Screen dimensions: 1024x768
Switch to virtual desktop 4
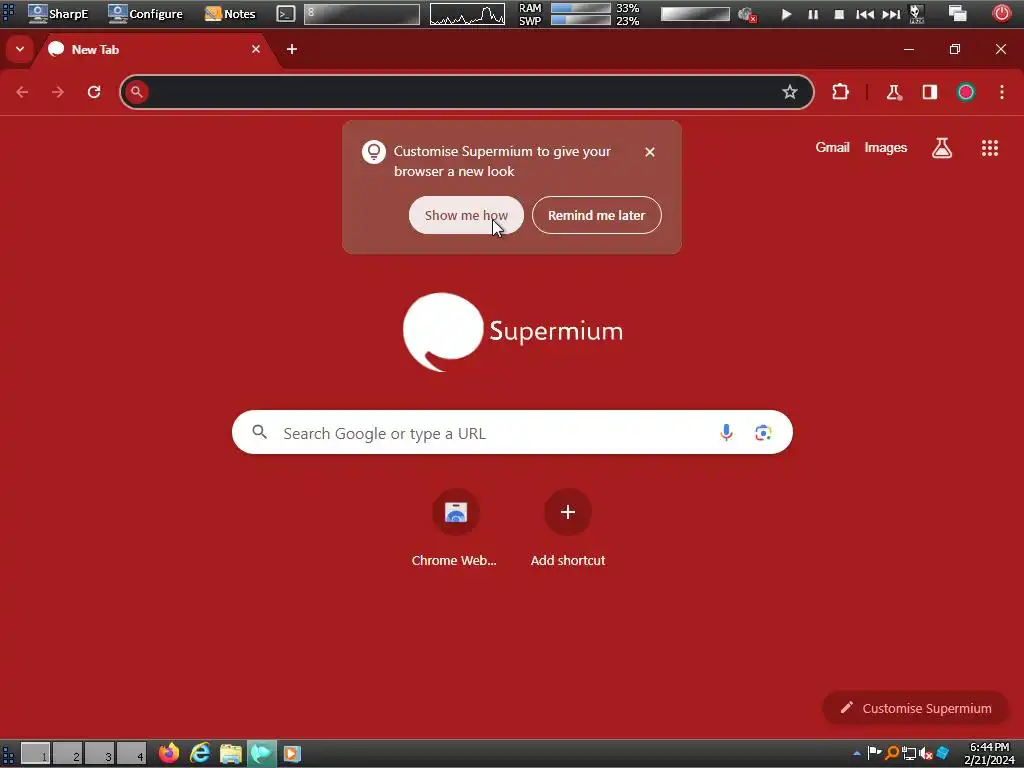[x=131, y=753]
